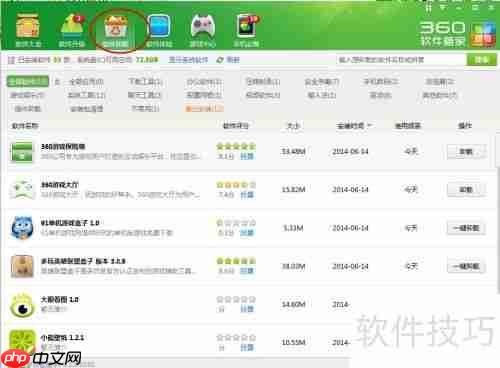Select the highlighted 全部软件 category filter
The image size is (500, 368).
coord(28,81)
